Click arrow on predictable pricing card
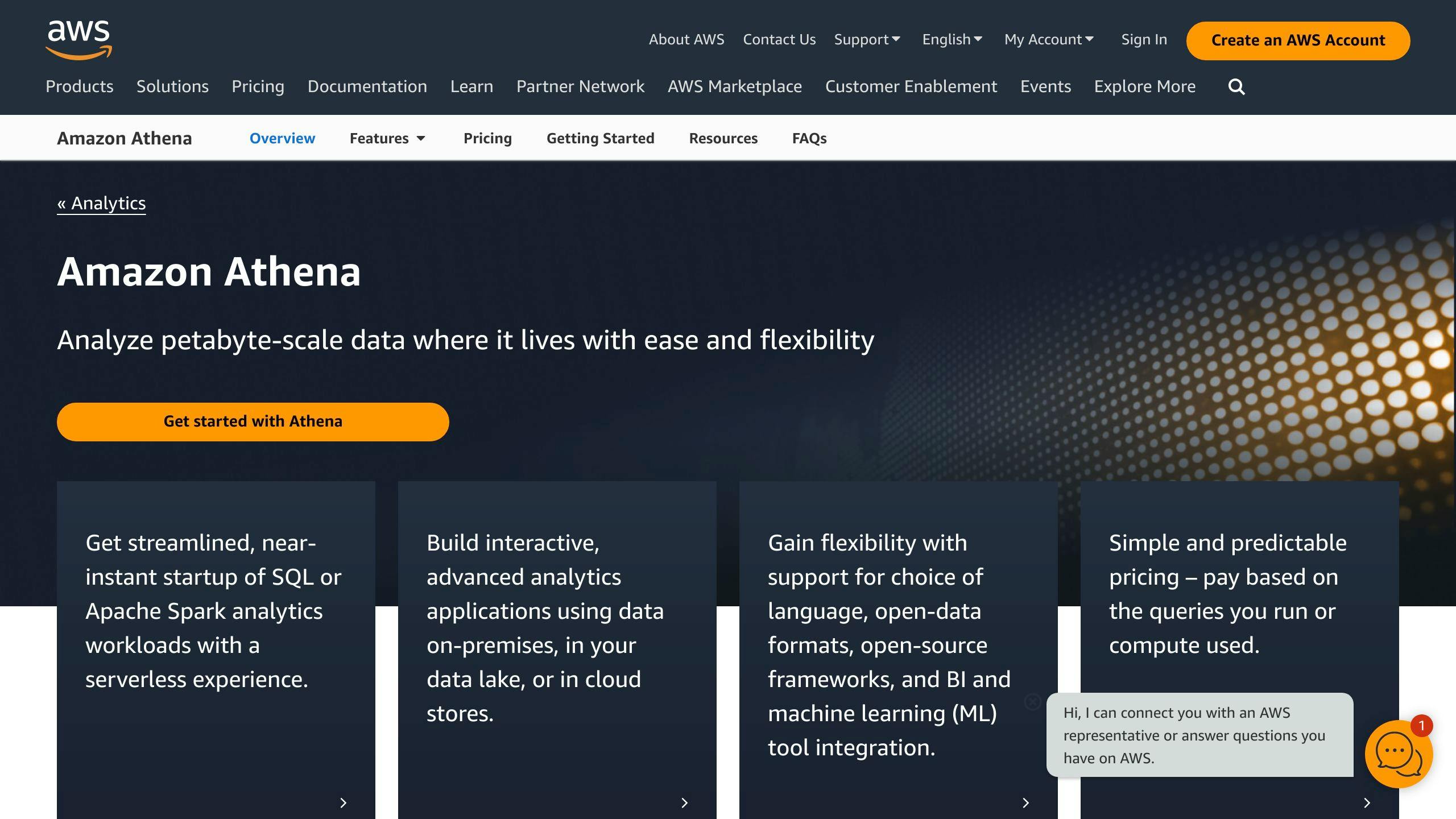Viewport: 1456px width, 819px height. click(1367, 803)
